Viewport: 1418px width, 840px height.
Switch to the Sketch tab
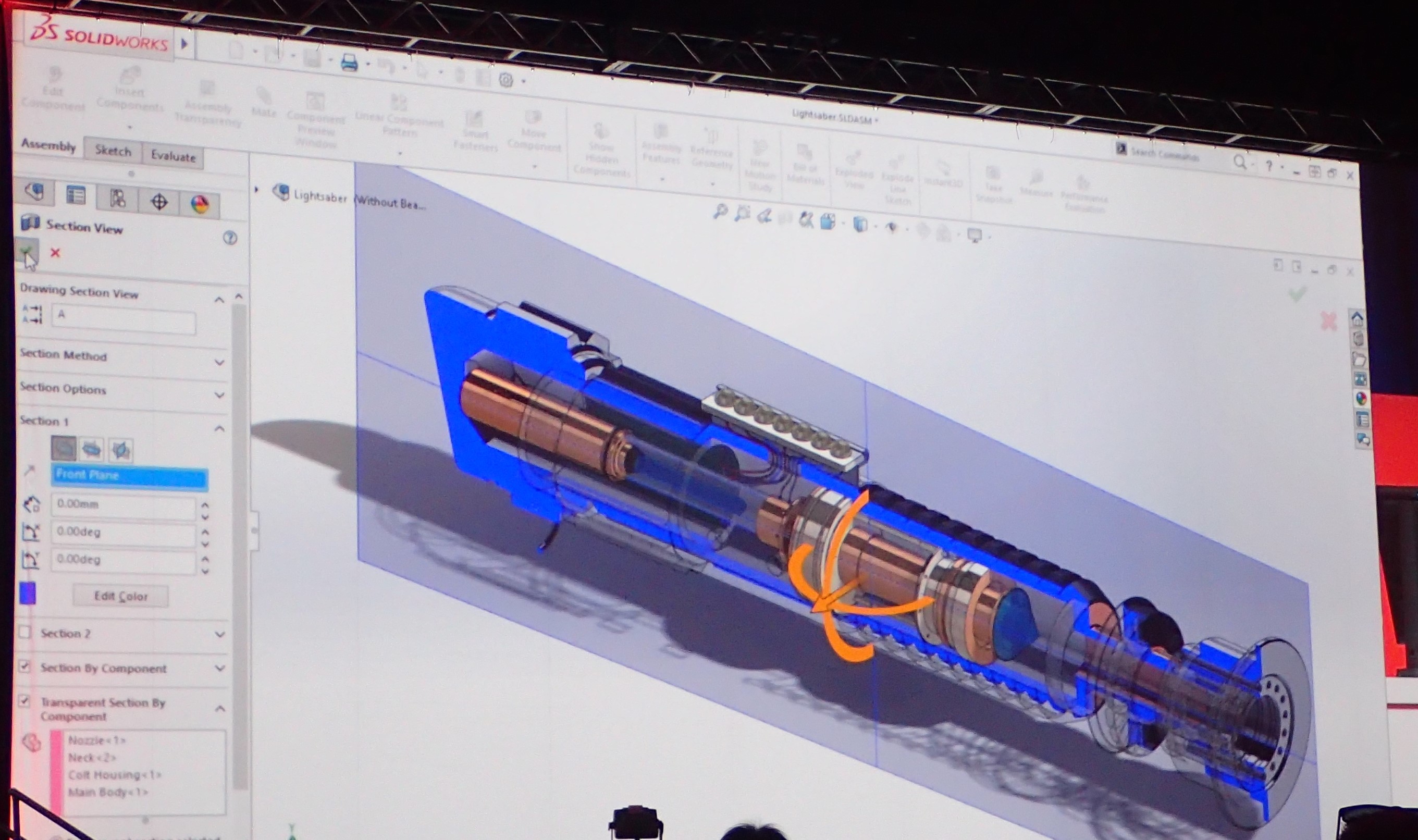point(113,151)
